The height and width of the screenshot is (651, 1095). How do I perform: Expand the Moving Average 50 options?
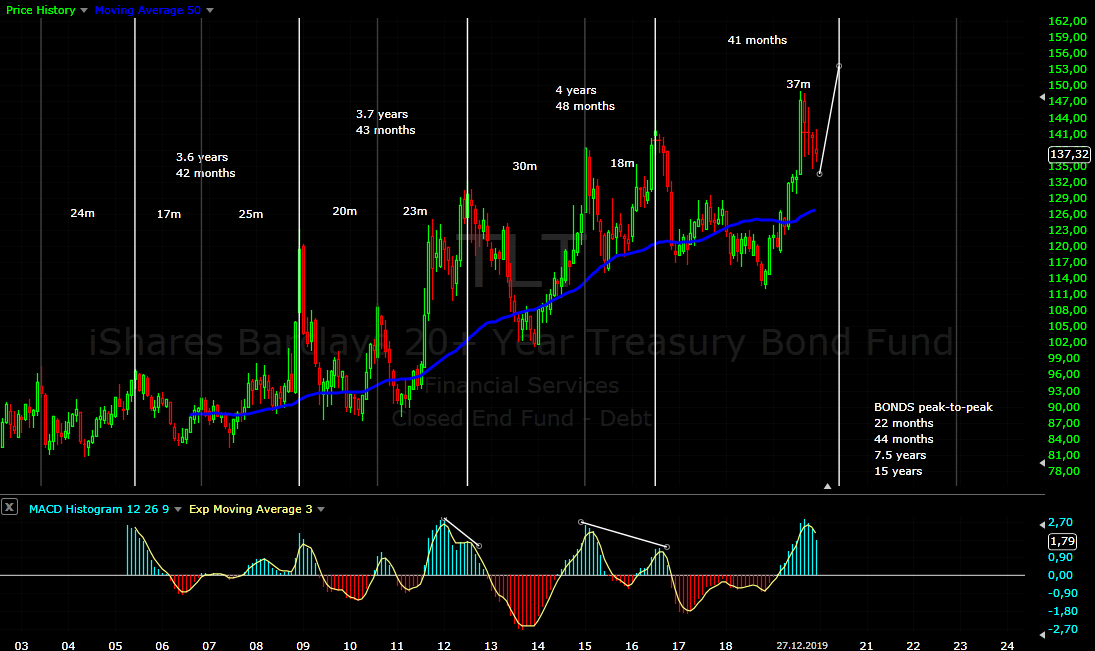tap(209, 9)
